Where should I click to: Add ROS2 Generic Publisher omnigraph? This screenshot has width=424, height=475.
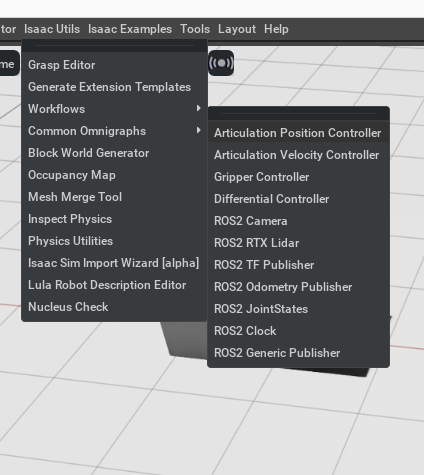pyautogui.click(x=298, y=353)
